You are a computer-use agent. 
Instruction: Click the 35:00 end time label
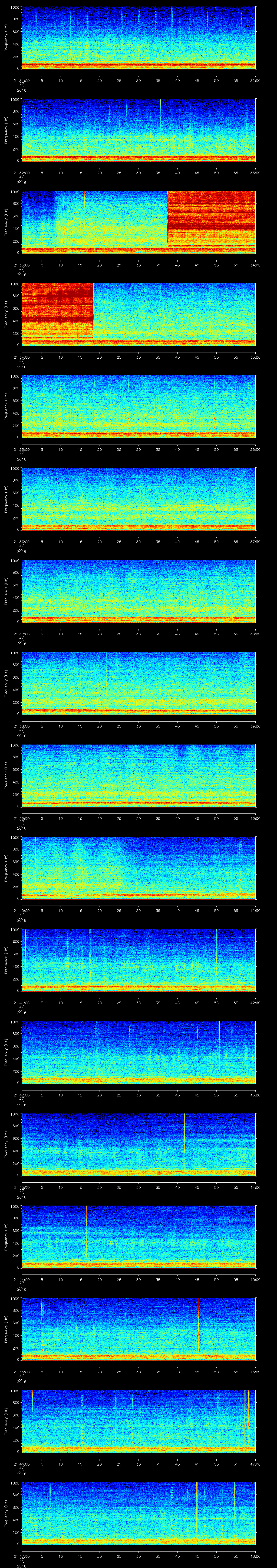tap(255, 357)
